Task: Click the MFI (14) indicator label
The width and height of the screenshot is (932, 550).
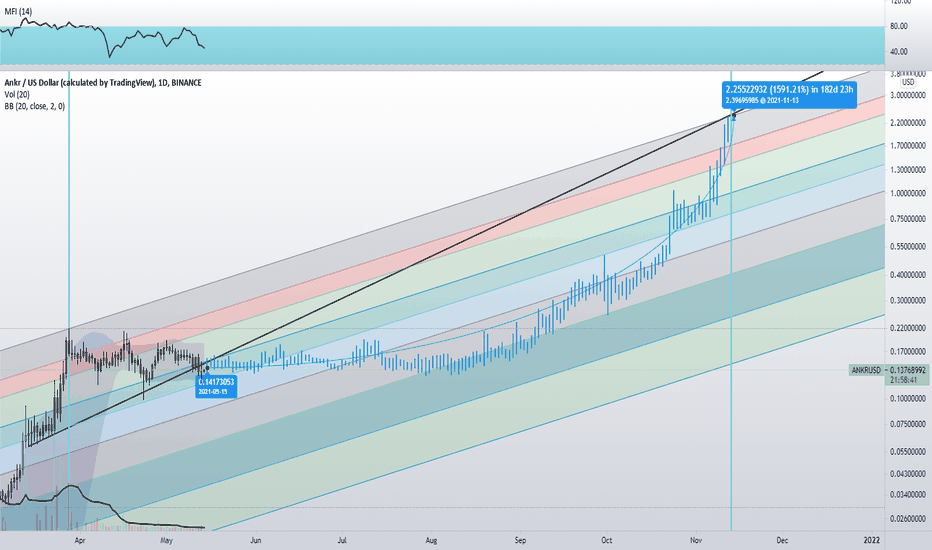Action: (x=18, y=11)
